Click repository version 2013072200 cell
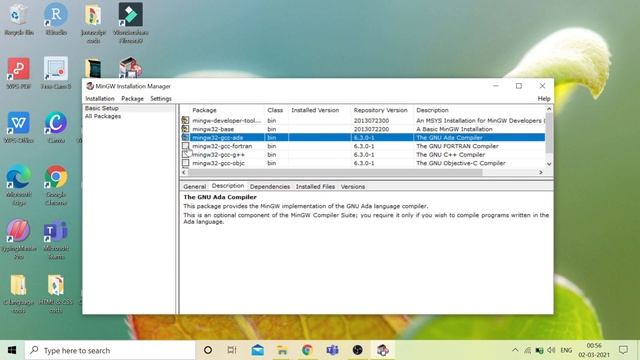Screen dimensions: 640x360 (371, 129)
